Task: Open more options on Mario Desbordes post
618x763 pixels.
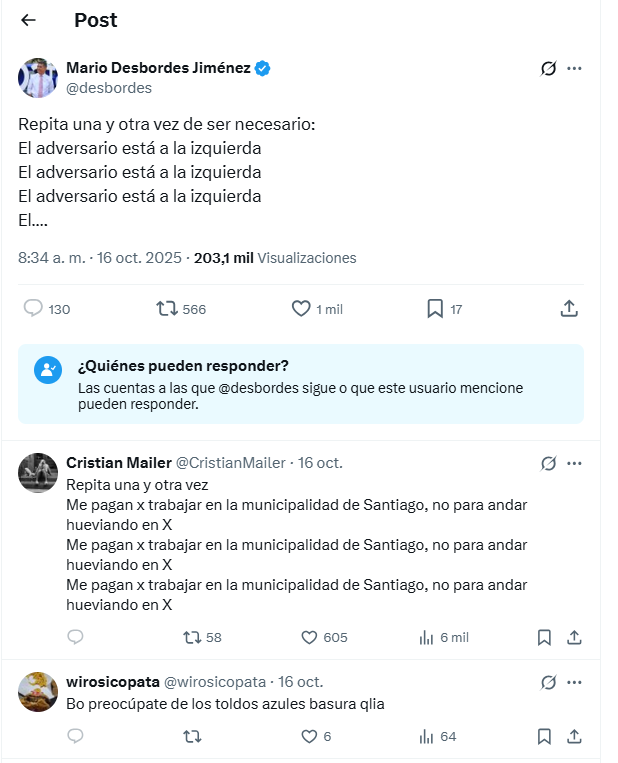Action: point(574,69)
